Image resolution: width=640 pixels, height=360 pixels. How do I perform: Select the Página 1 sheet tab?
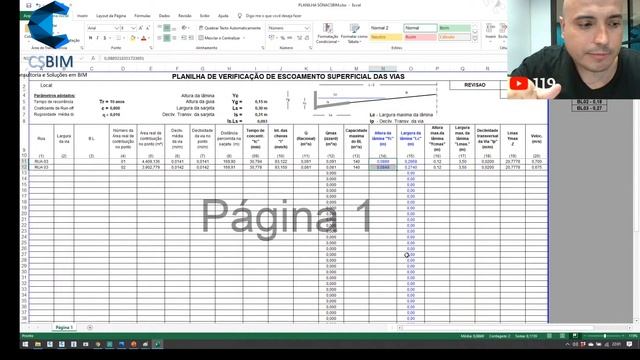(64, 327)
